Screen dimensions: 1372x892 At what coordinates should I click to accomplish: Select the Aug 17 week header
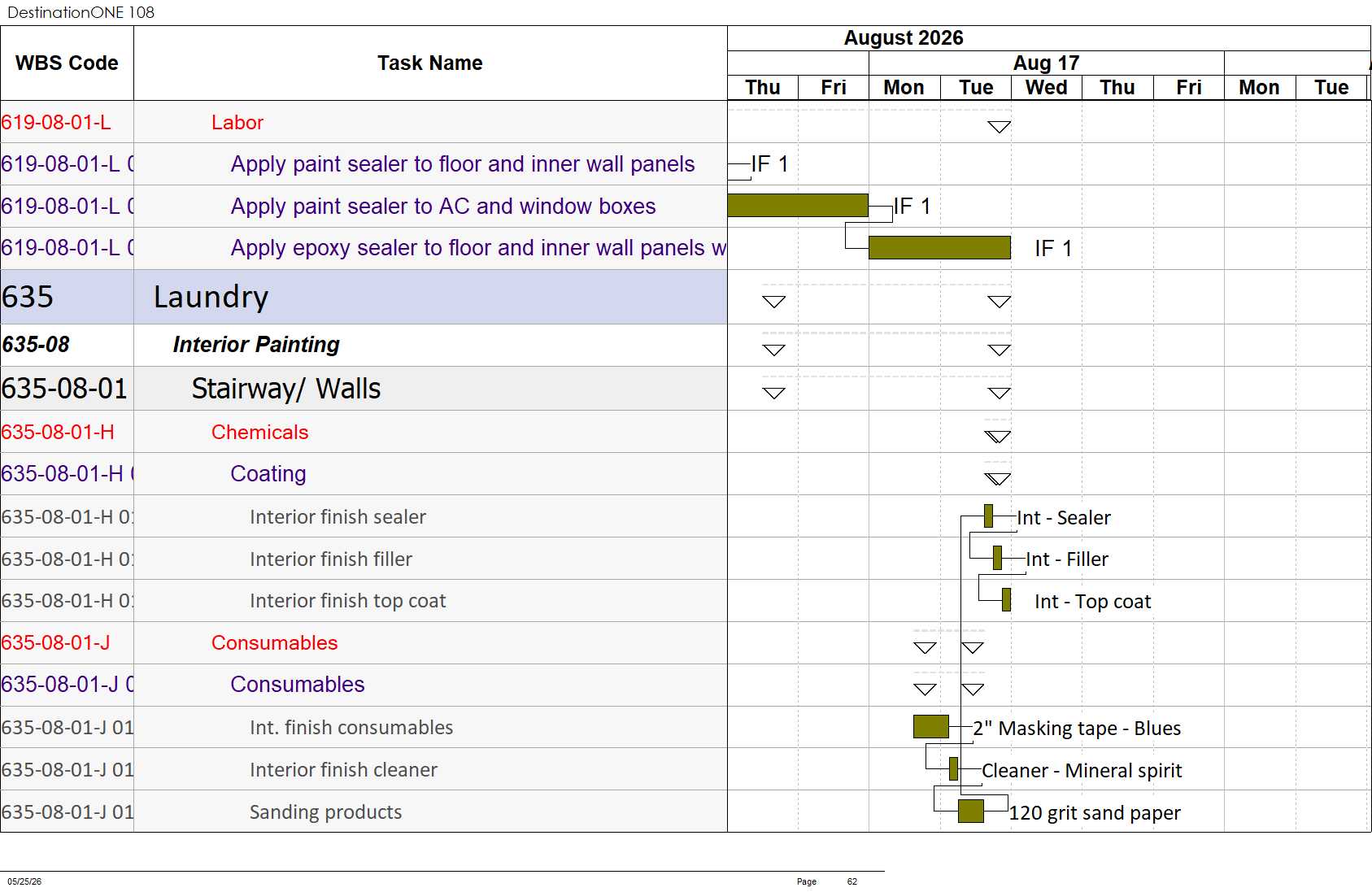1046,63
